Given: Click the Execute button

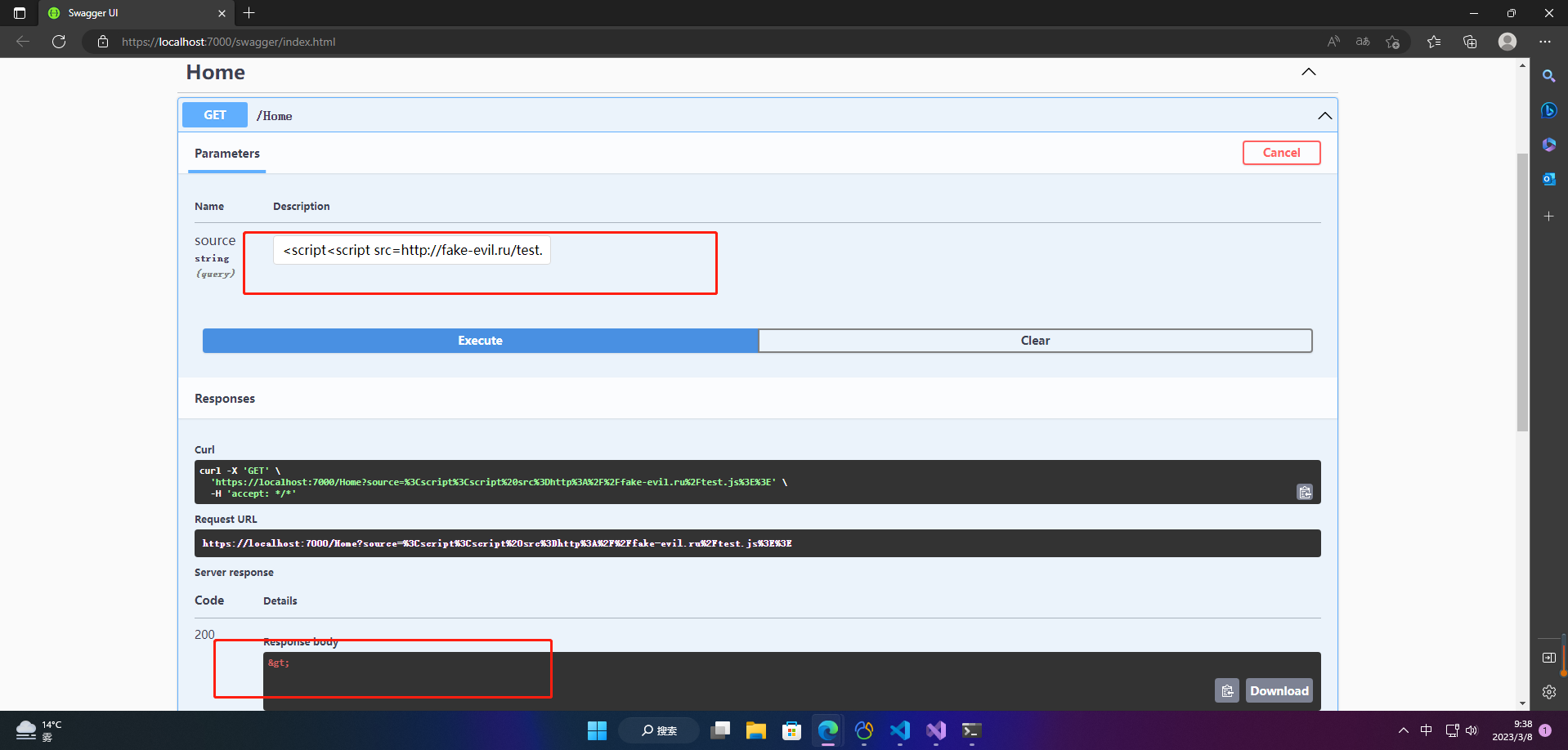Looking at the screenshot, I should (x=481, y=341).
